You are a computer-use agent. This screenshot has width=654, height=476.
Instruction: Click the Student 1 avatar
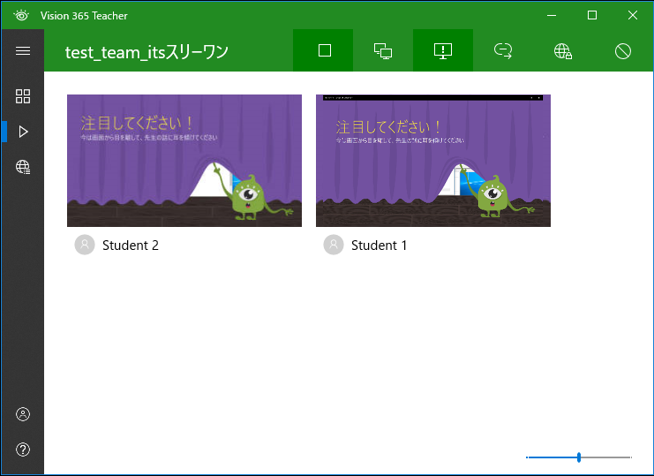click(334, 244)
